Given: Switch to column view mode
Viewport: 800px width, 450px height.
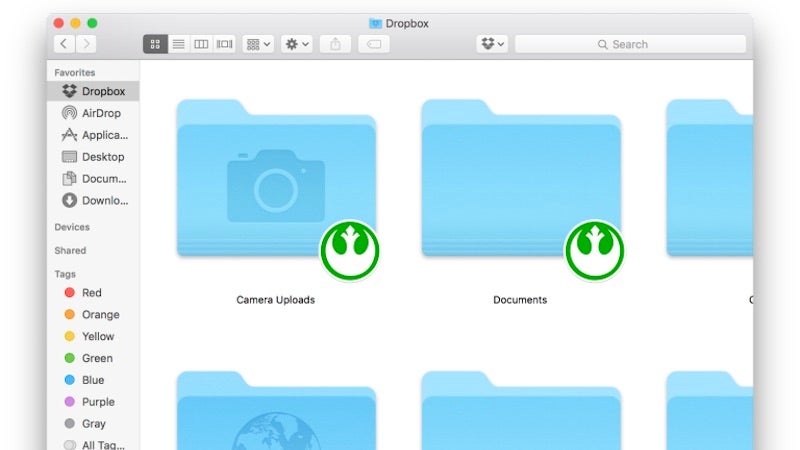Looking at the screenshot, I should 201,44.
